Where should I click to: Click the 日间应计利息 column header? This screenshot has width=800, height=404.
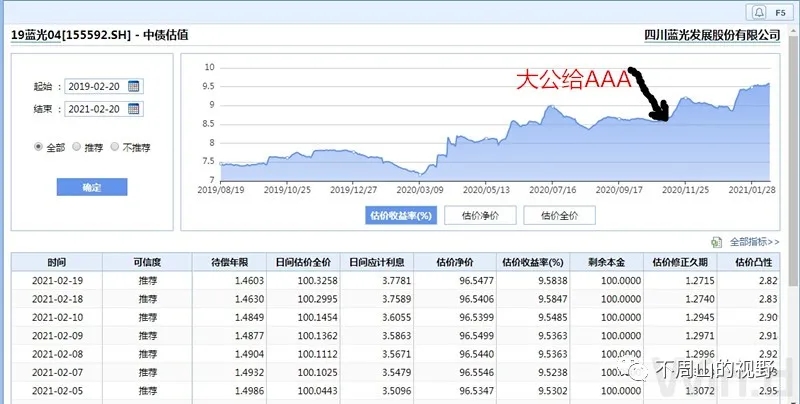click(377, 262)
